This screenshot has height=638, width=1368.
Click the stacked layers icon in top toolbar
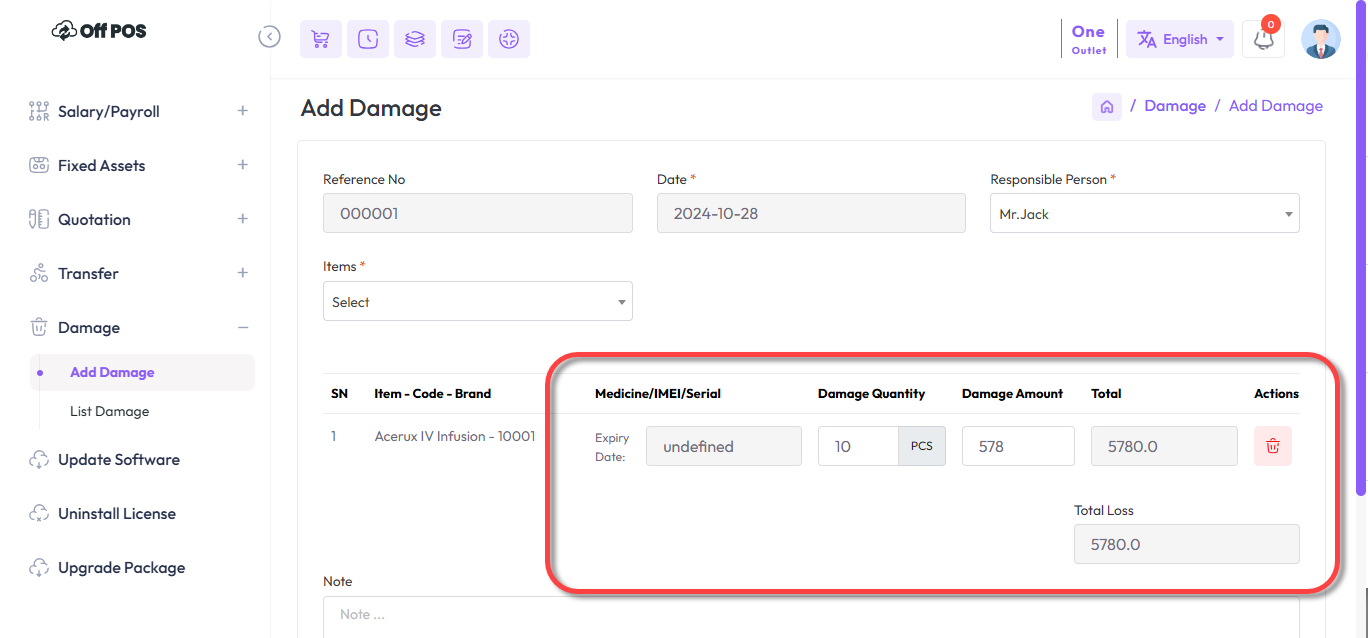coord(414,39)
